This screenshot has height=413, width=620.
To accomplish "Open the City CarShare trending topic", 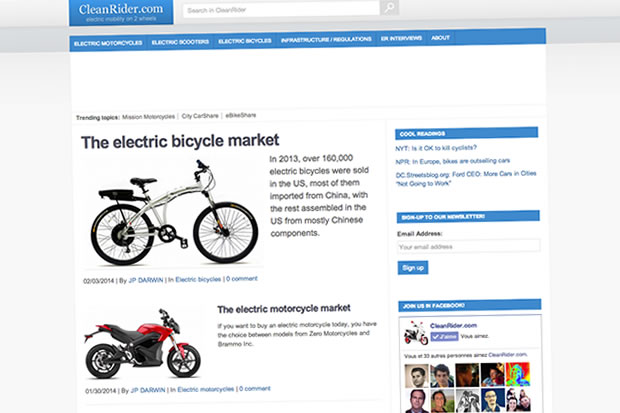I will 200,116.
